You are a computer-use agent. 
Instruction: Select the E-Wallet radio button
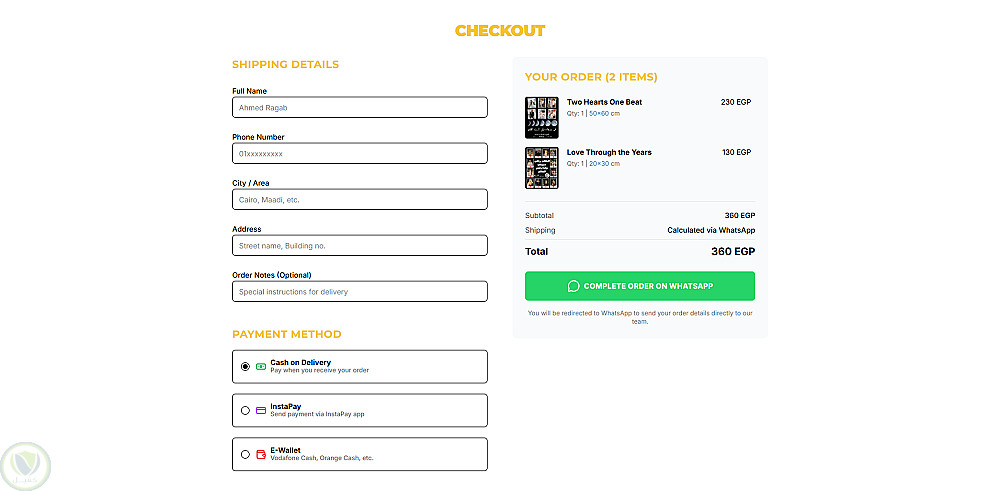(x=245, y=454)
